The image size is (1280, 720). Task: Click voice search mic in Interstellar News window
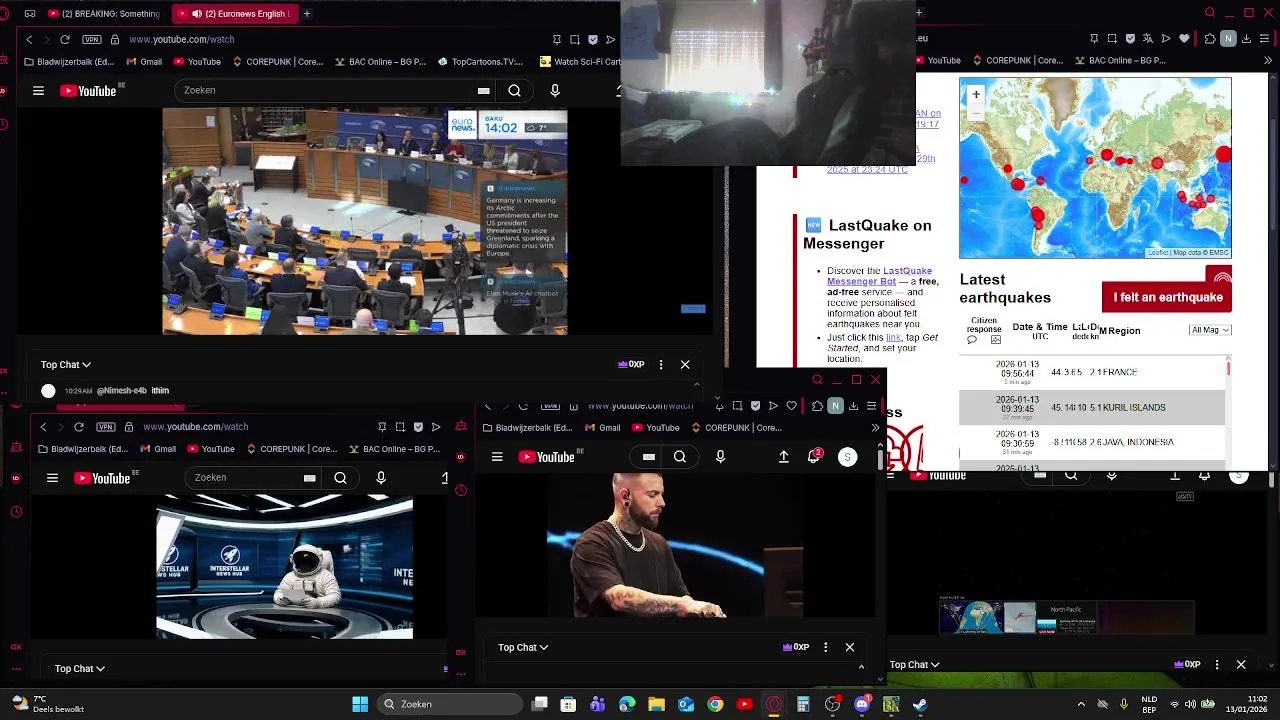381,478
